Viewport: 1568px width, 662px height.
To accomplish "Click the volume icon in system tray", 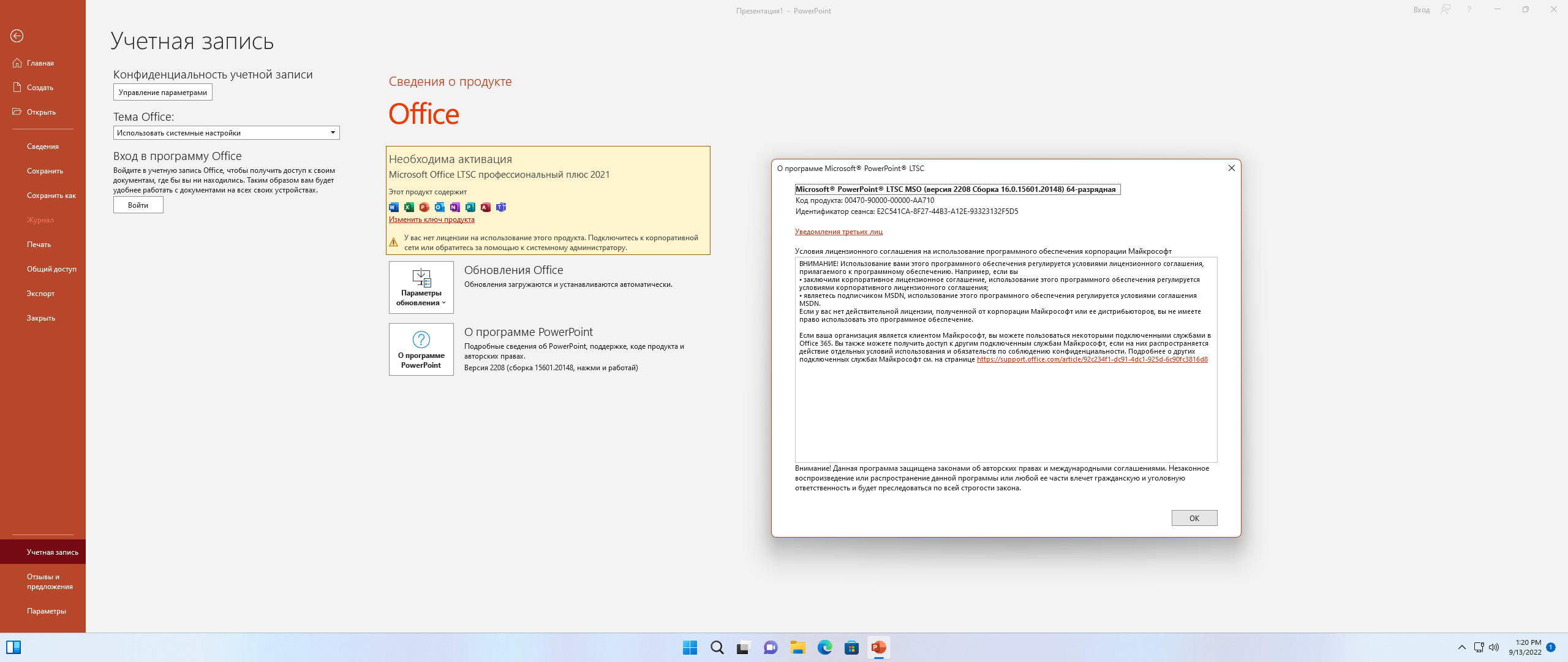I will tap(1494, 647).
